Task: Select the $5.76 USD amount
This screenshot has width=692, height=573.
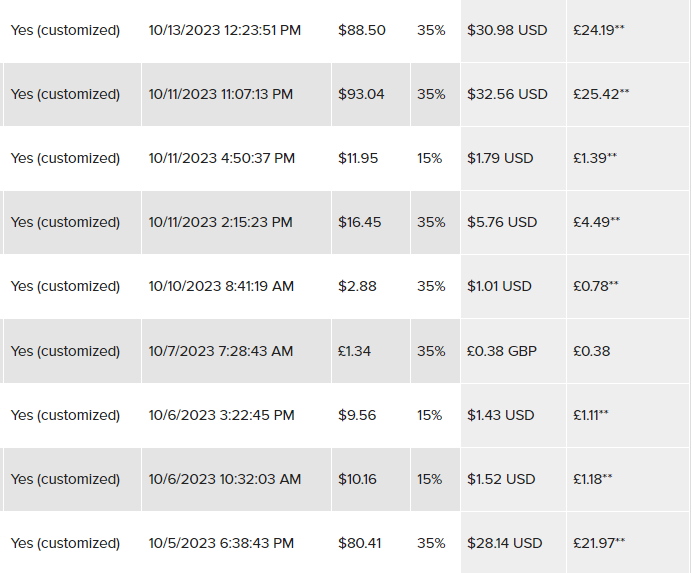Action: click(502, 222)
